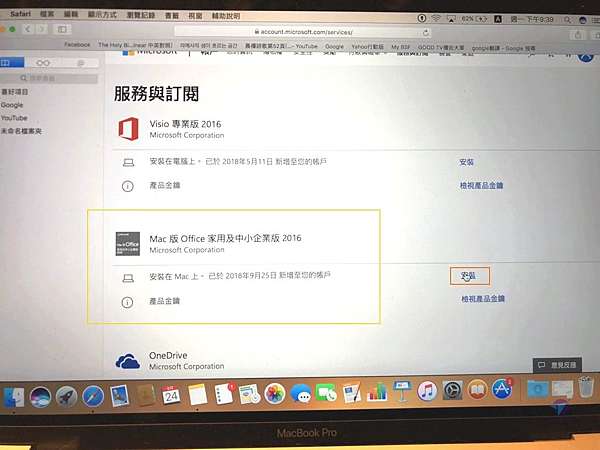Screen dimensions: 600x450
Task: Click the battery status in menu bar
Action: (474, 18)
